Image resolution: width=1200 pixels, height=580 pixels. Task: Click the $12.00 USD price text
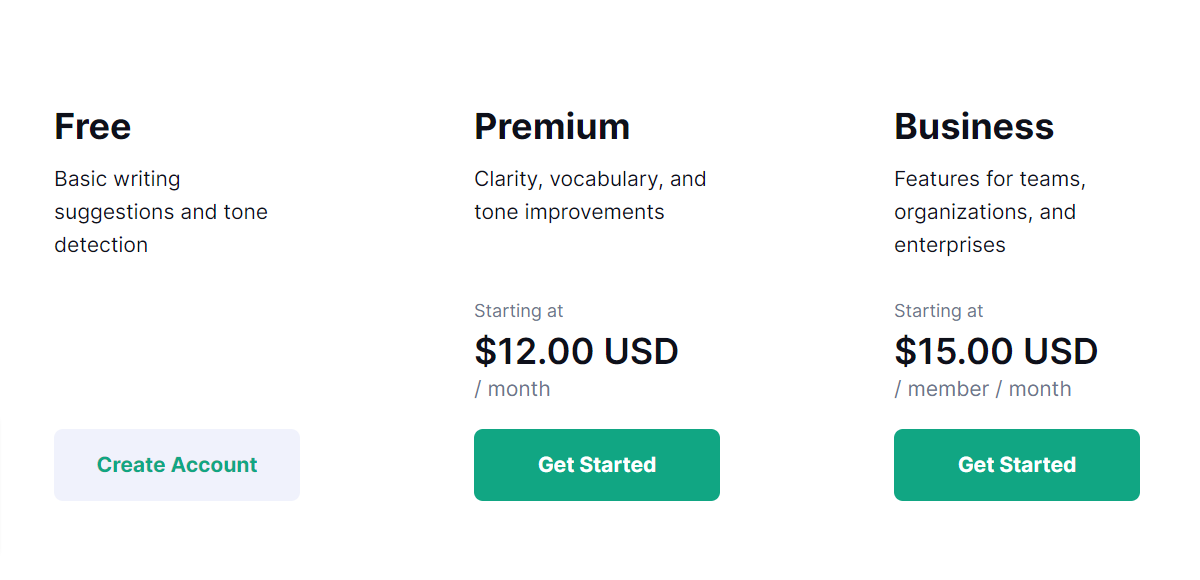[x=578, y=351]
